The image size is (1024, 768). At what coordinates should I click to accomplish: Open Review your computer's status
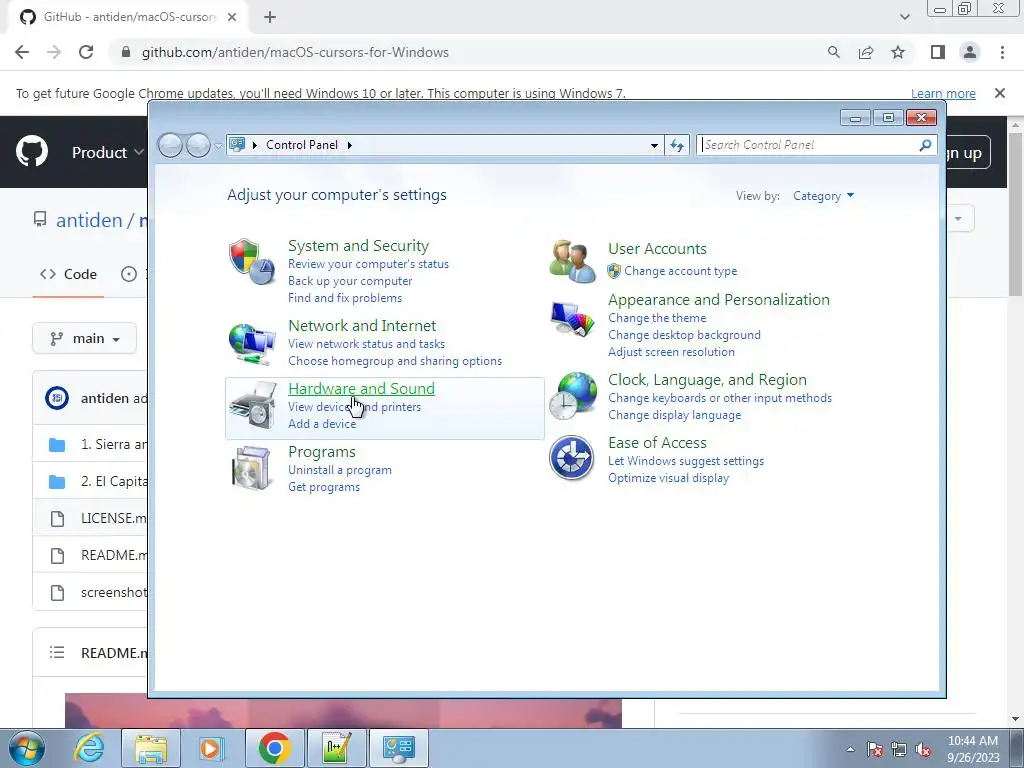368,264
